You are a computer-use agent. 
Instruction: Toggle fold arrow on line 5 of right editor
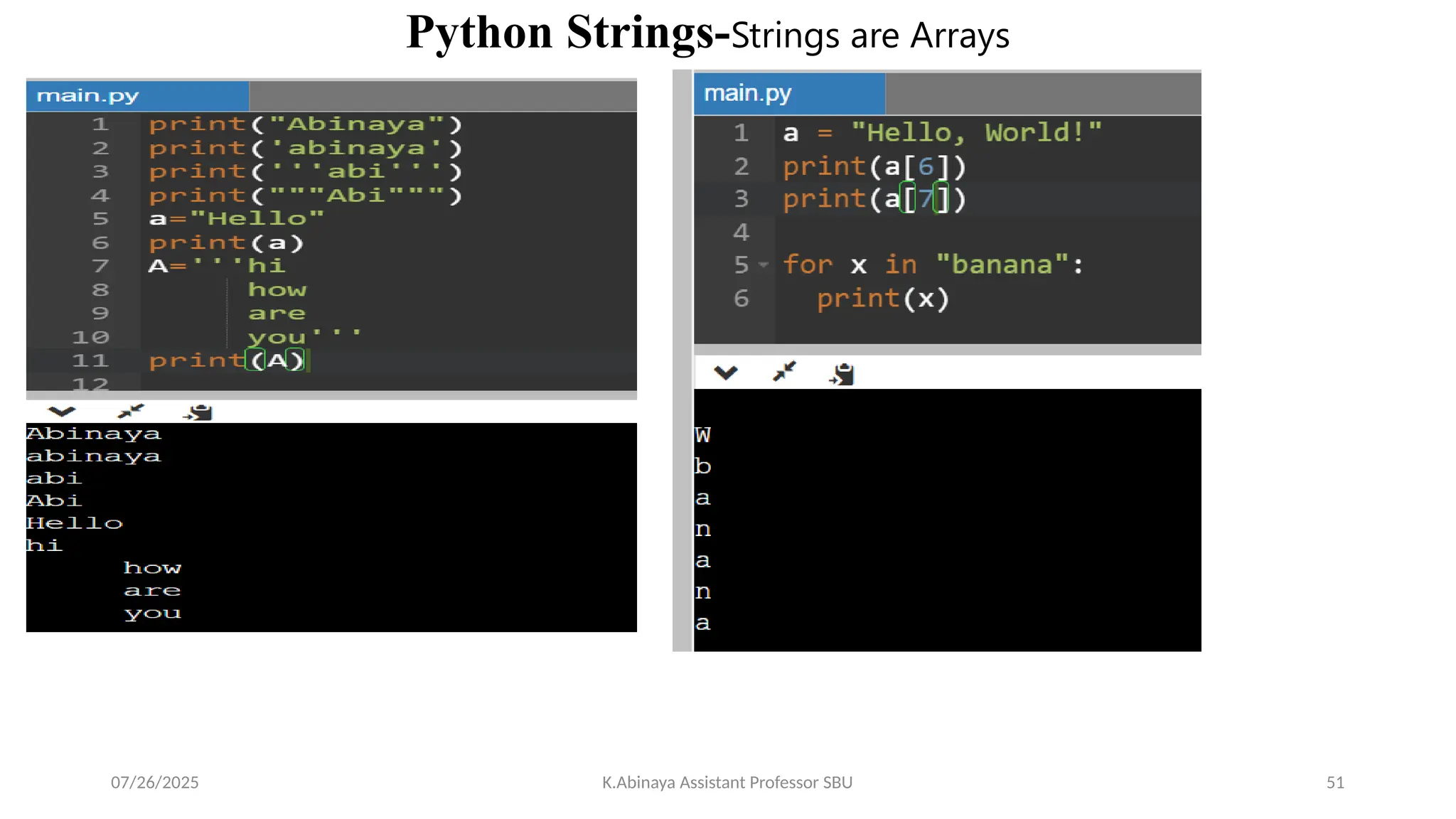tap(764, 265)
